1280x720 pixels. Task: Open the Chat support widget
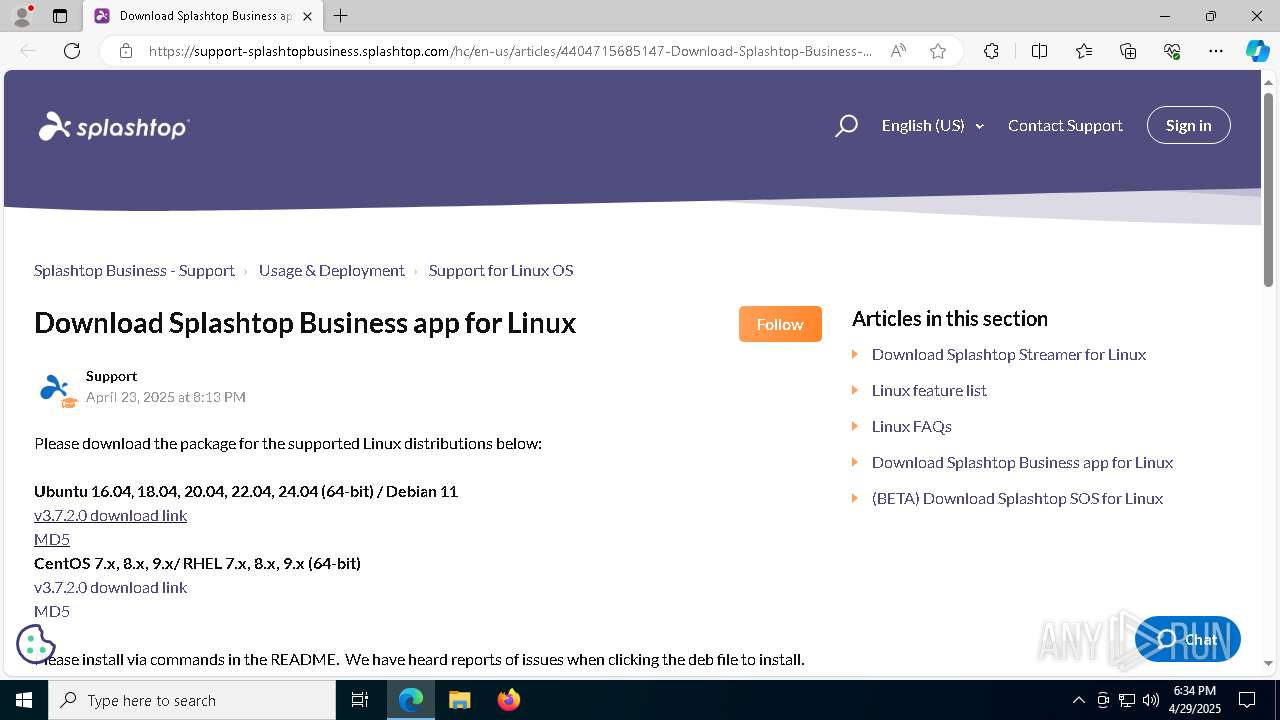pyautogui.click(x=1188, y=640)
